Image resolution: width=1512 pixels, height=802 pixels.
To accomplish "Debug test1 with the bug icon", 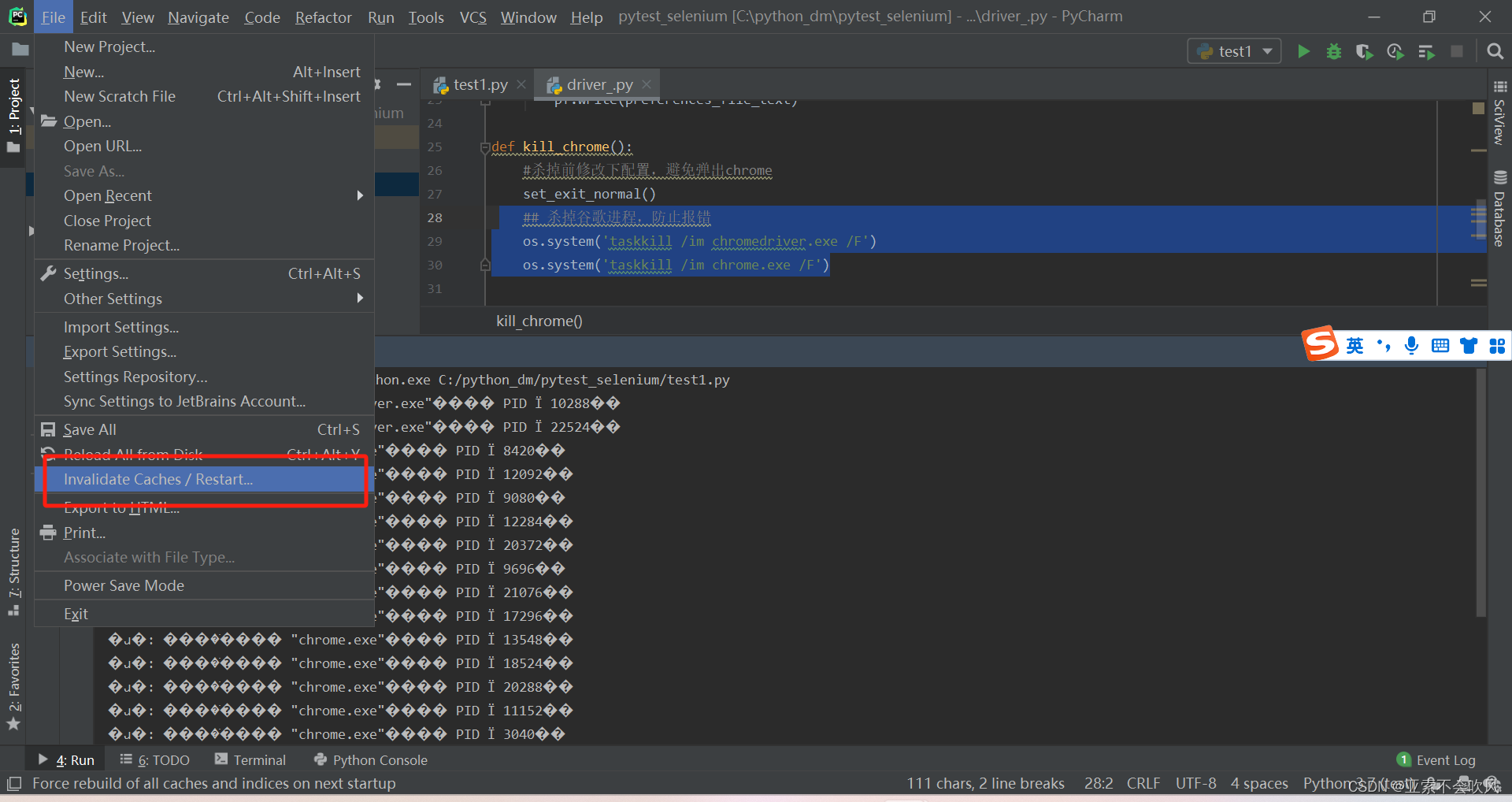I will pyautogui.click(x=1333, y=50).
